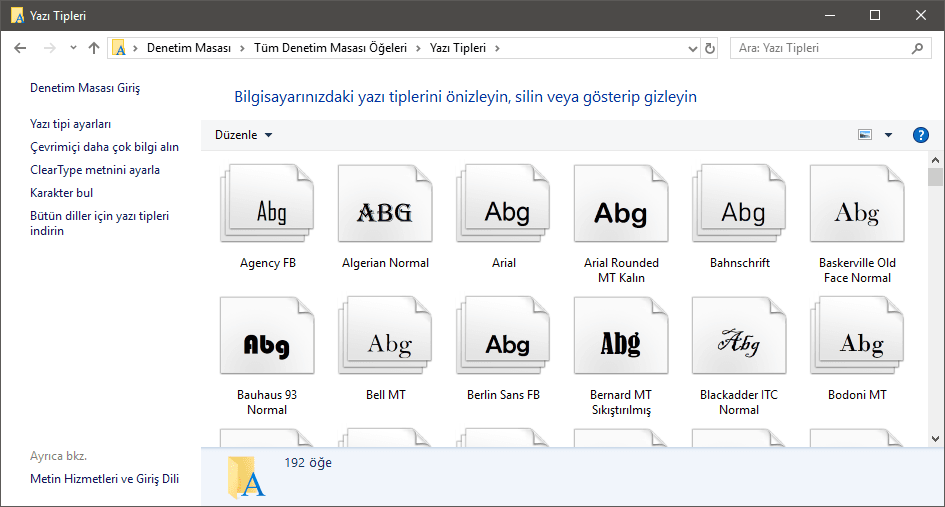Open Yazı tipi ayarları link
Screen dimensions: 945x507
coord(71,124)
